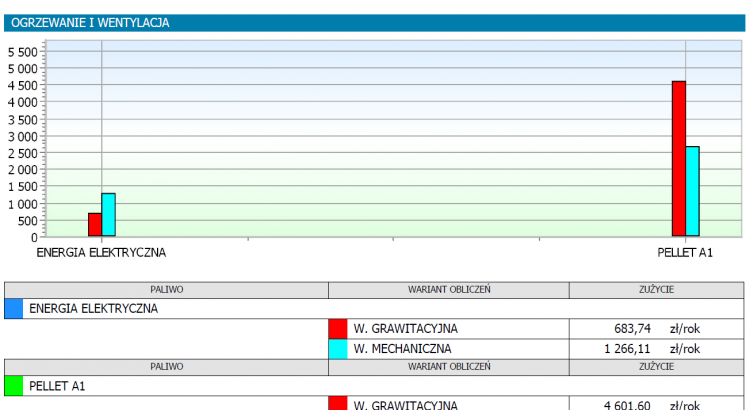Image resolution: width=750 pixels, height=410 pixels.
Task: Select the ENERGIA ELEKTRYCZNA table row
Action: [x=374, y=309]
